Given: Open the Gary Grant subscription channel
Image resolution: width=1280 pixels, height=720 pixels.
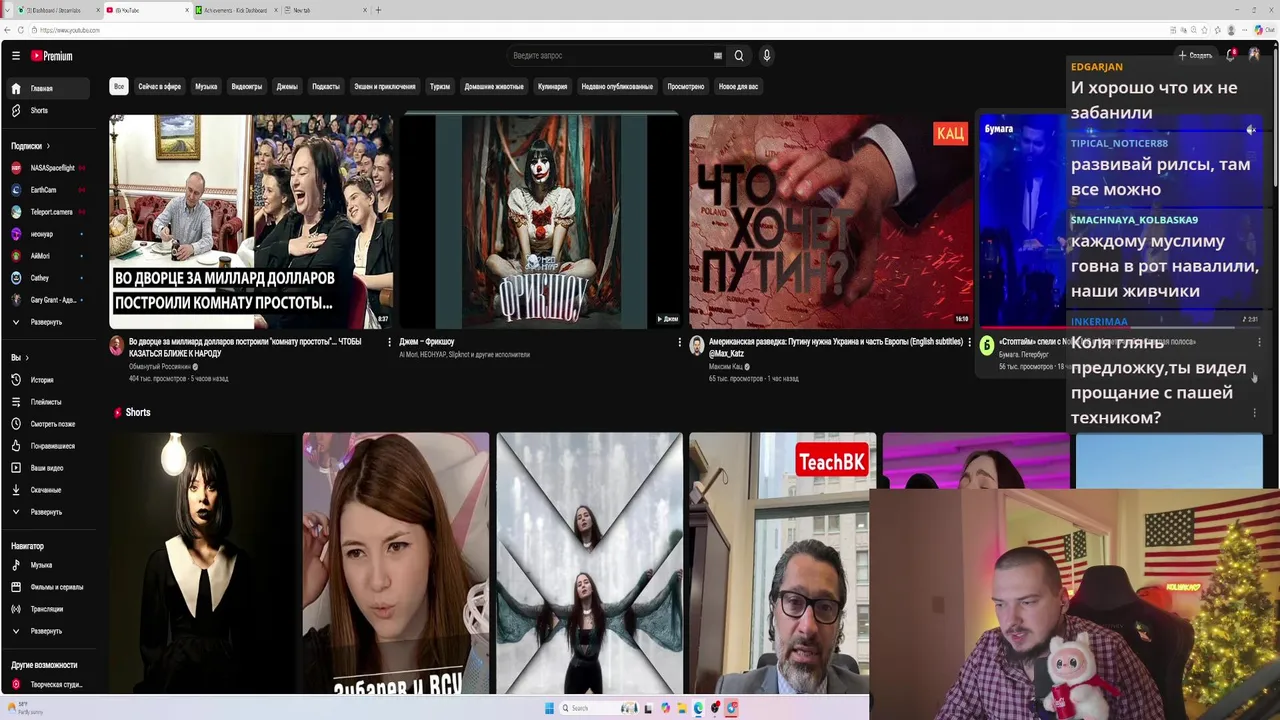Looking at the screenshot, I should tap(46, 300).
